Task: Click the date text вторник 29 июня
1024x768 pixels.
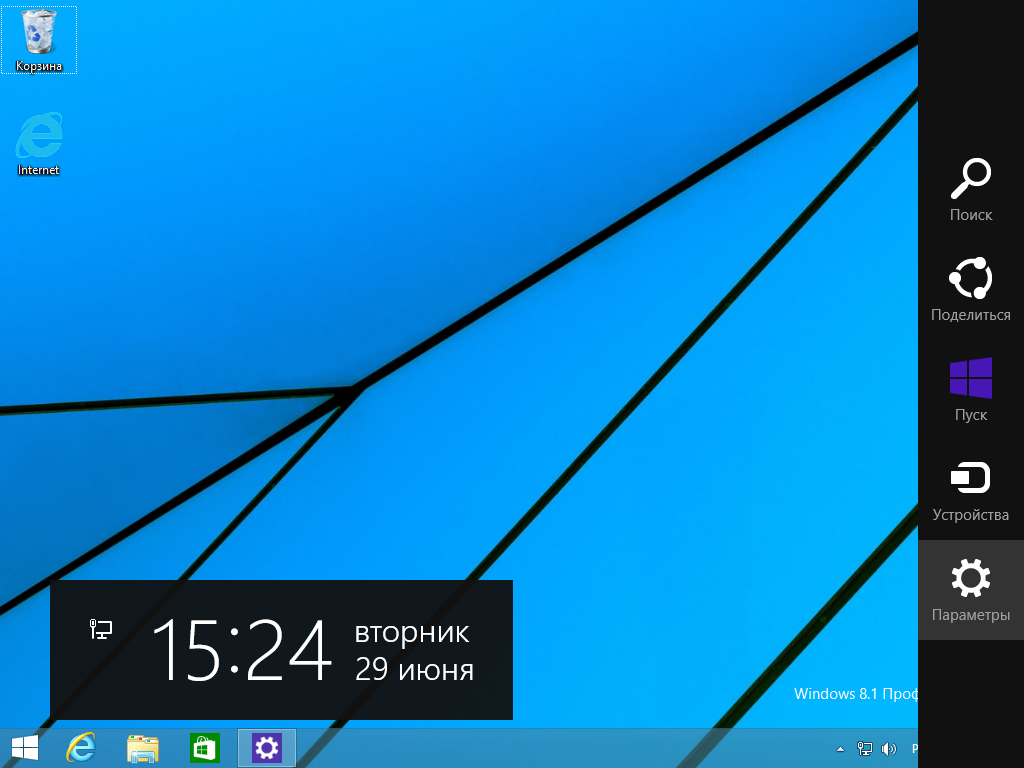Action: [414, 650]
